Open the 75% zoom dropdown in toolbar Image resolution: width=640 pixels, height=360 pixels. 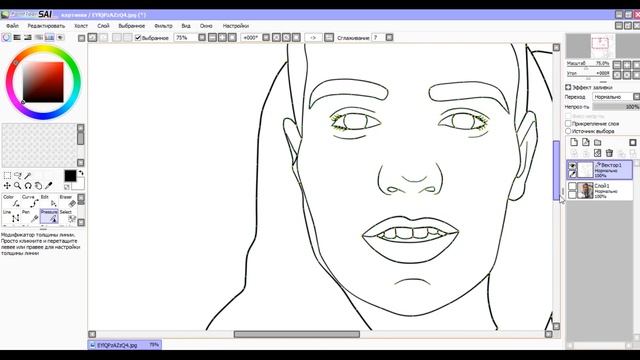(x=202, y=38)
